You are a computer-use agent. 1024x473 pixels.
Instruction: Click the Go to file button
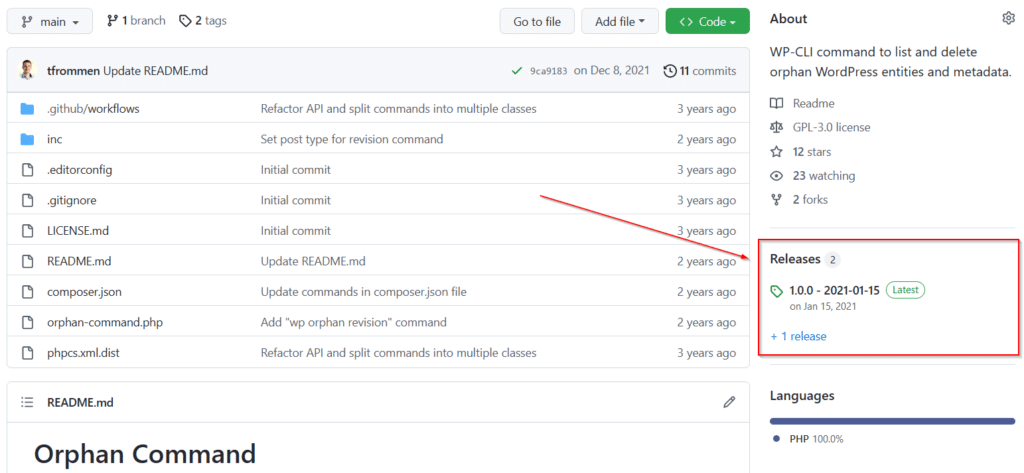click(x=537, y=22)
